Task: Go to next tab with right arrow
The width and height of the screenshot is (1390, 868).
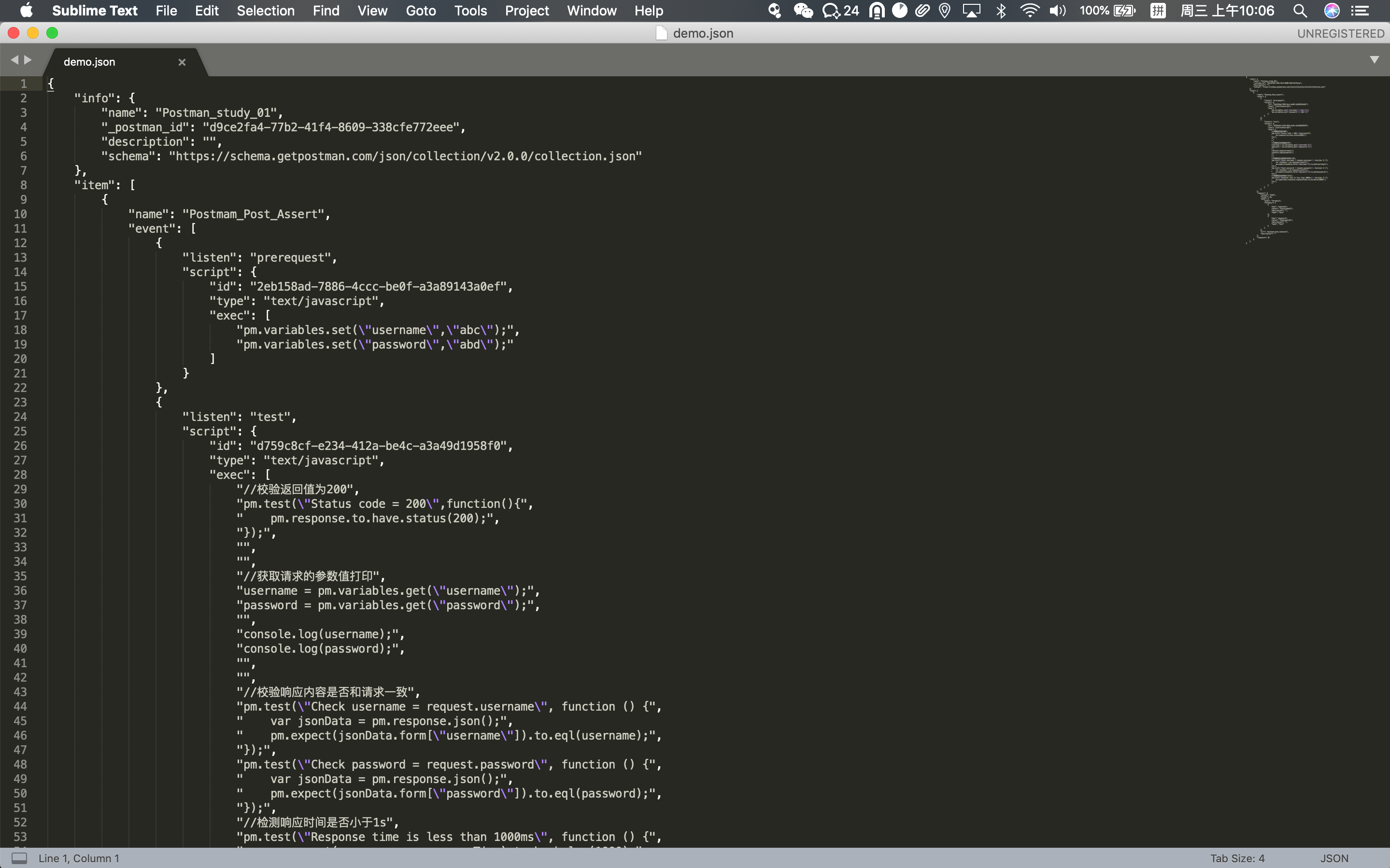Action: pos(28,60)
